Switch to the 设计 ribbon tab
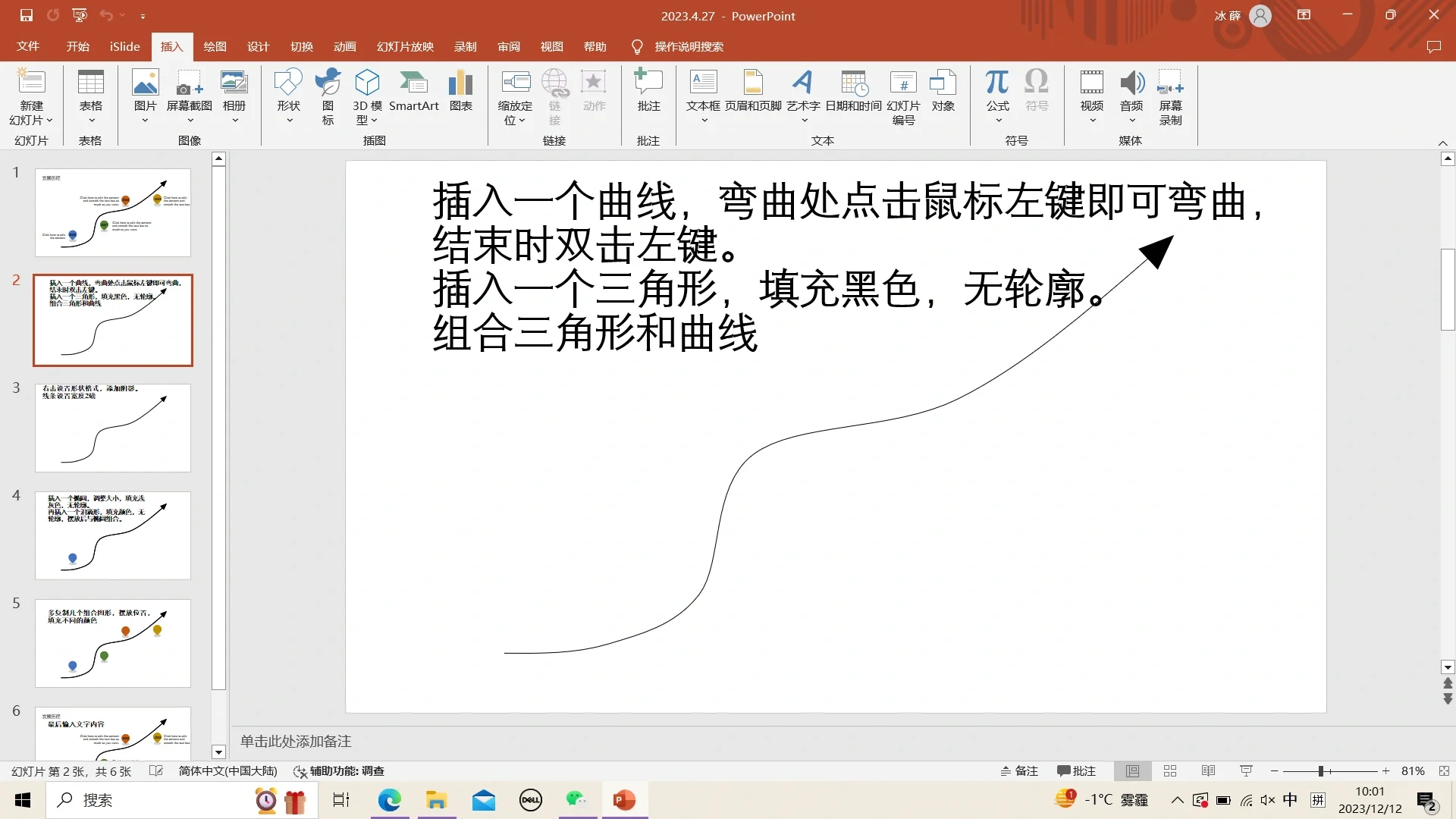1456x819 pixels. coord(258,46)
